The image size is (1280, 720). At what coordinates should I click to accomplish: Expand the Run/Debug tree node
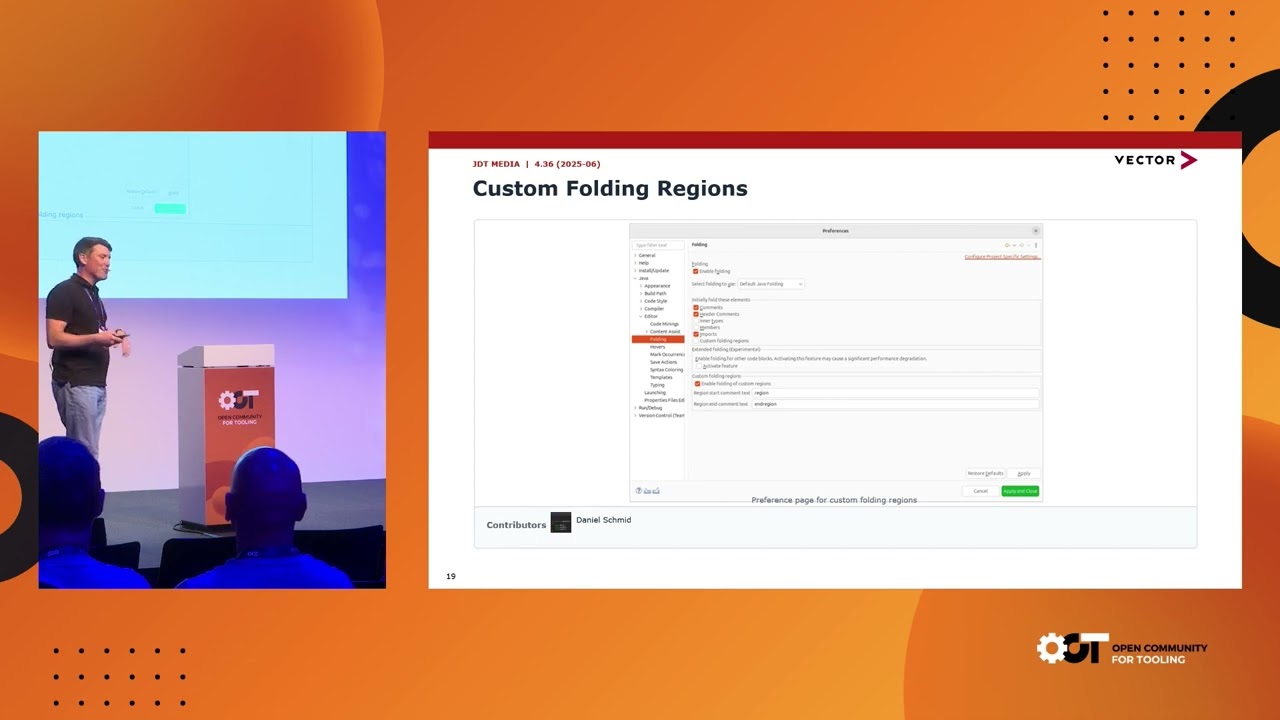[x=635, y=408]
